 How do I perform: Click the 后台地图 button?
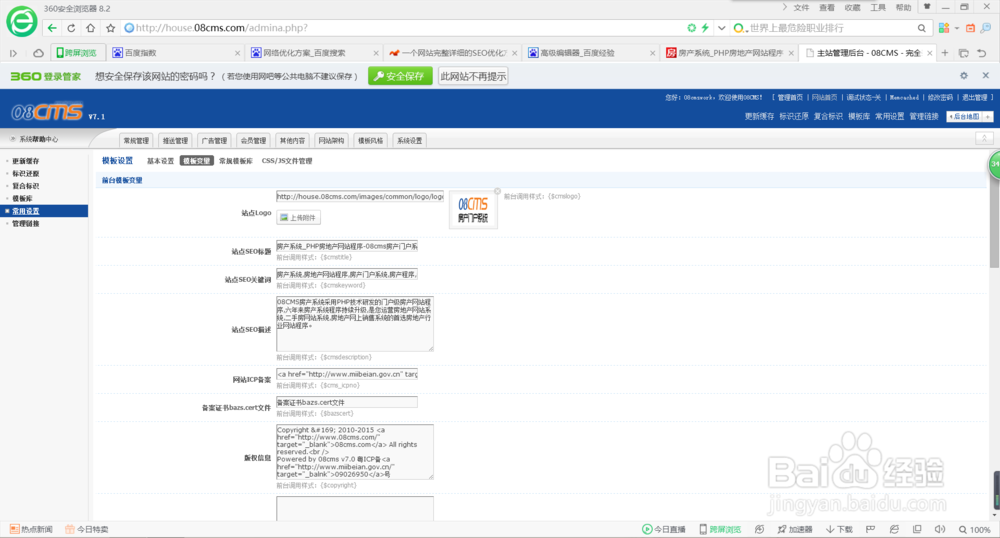pyautogui.click(x=965, y=117)
